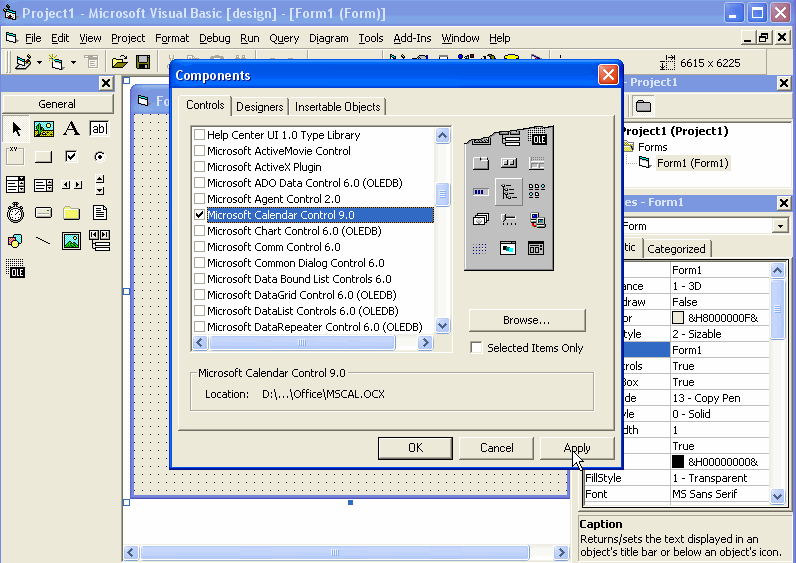Check Microsoft ActiveMovie Control
Screen dimensions: 796x563
tap(200, 151)
